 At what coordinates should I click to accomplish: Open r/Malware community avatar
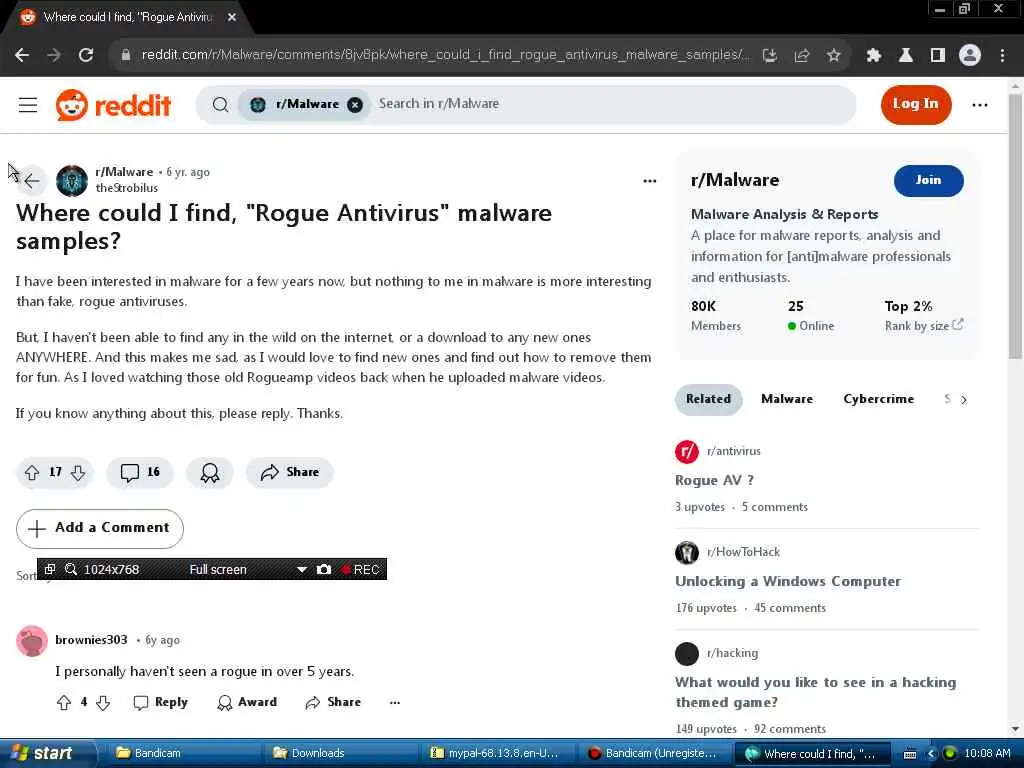[x=72, y=180]
